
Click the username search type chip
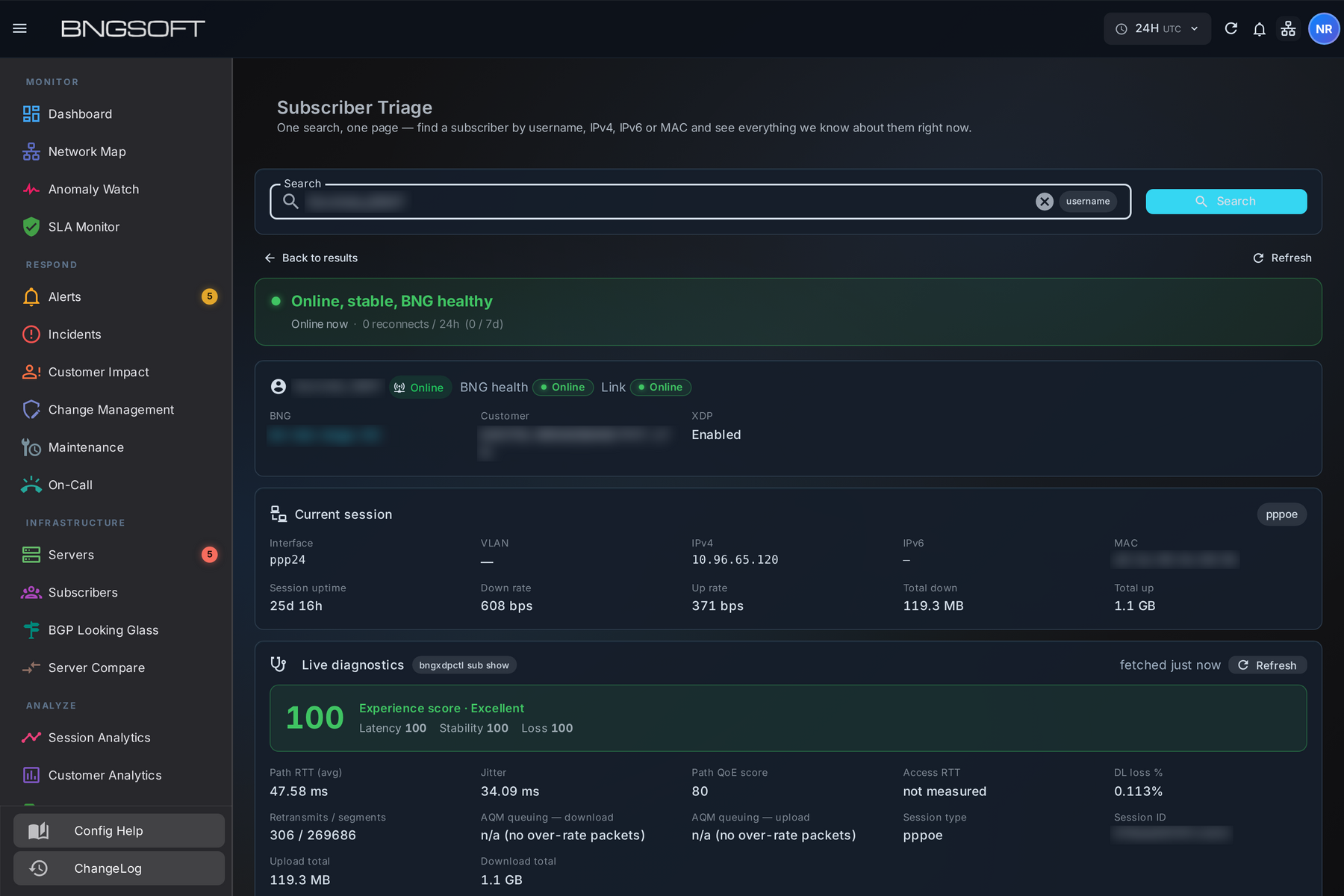click(x=1088, y=202)
